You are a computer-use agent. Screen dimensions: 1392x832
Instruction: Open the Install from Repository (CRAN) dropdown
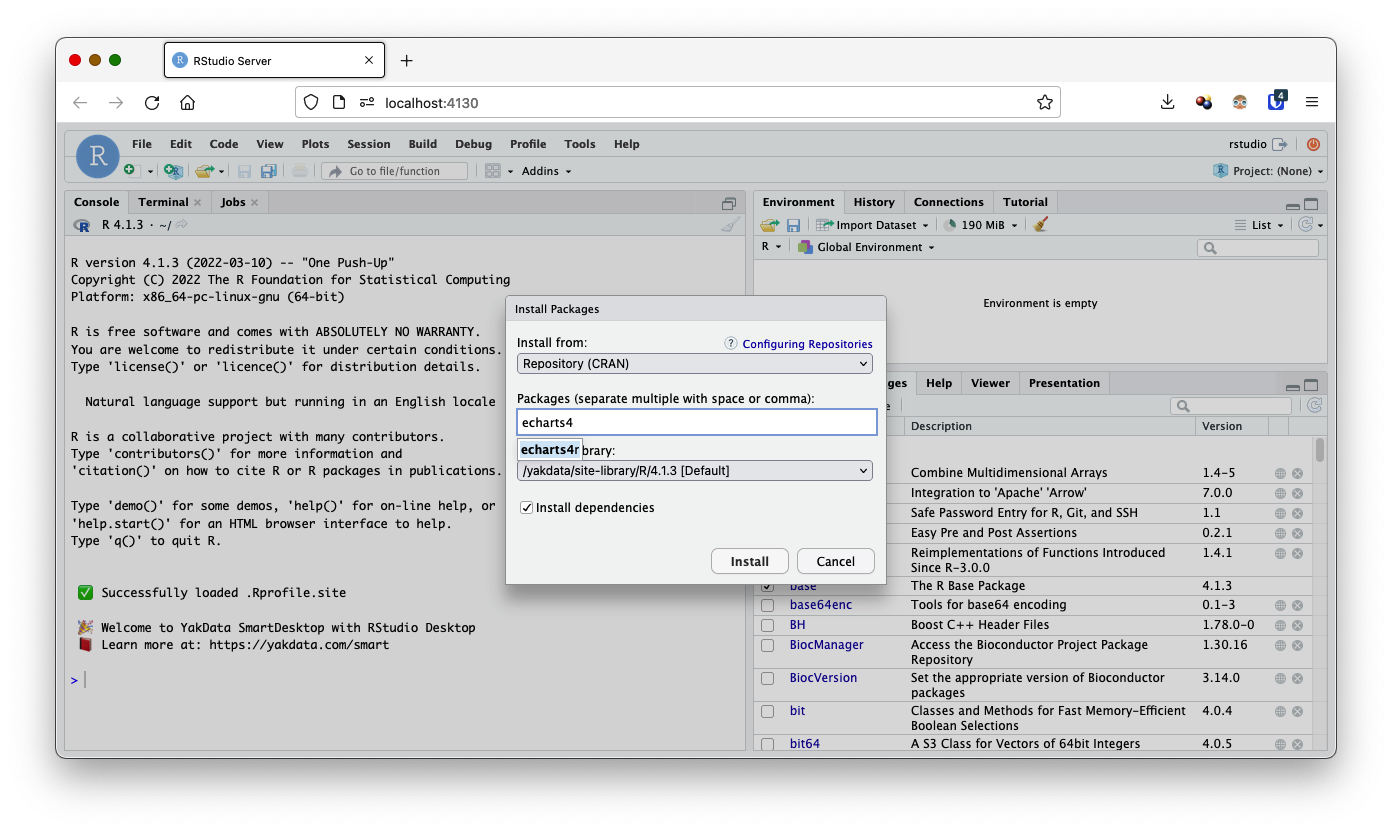(695, 364)
